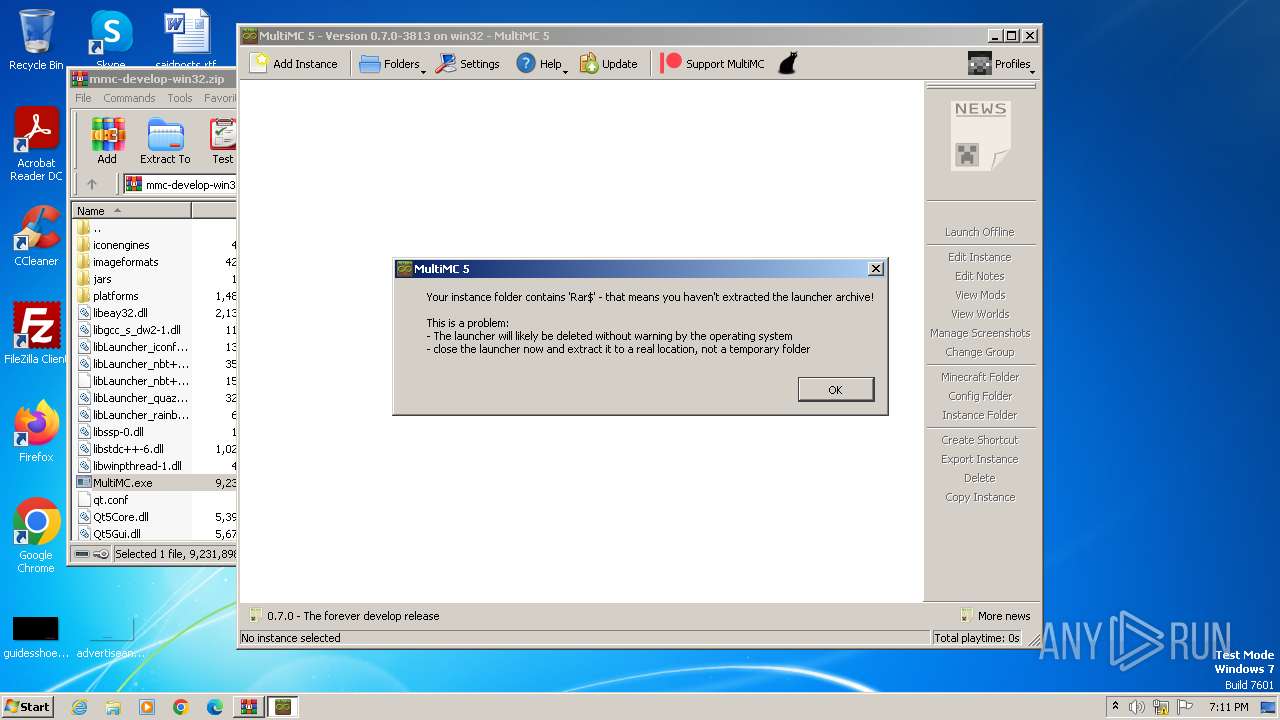Click Launch Offline in side panel
This screenshot has height=720, width=1280.
click(980, 232)
